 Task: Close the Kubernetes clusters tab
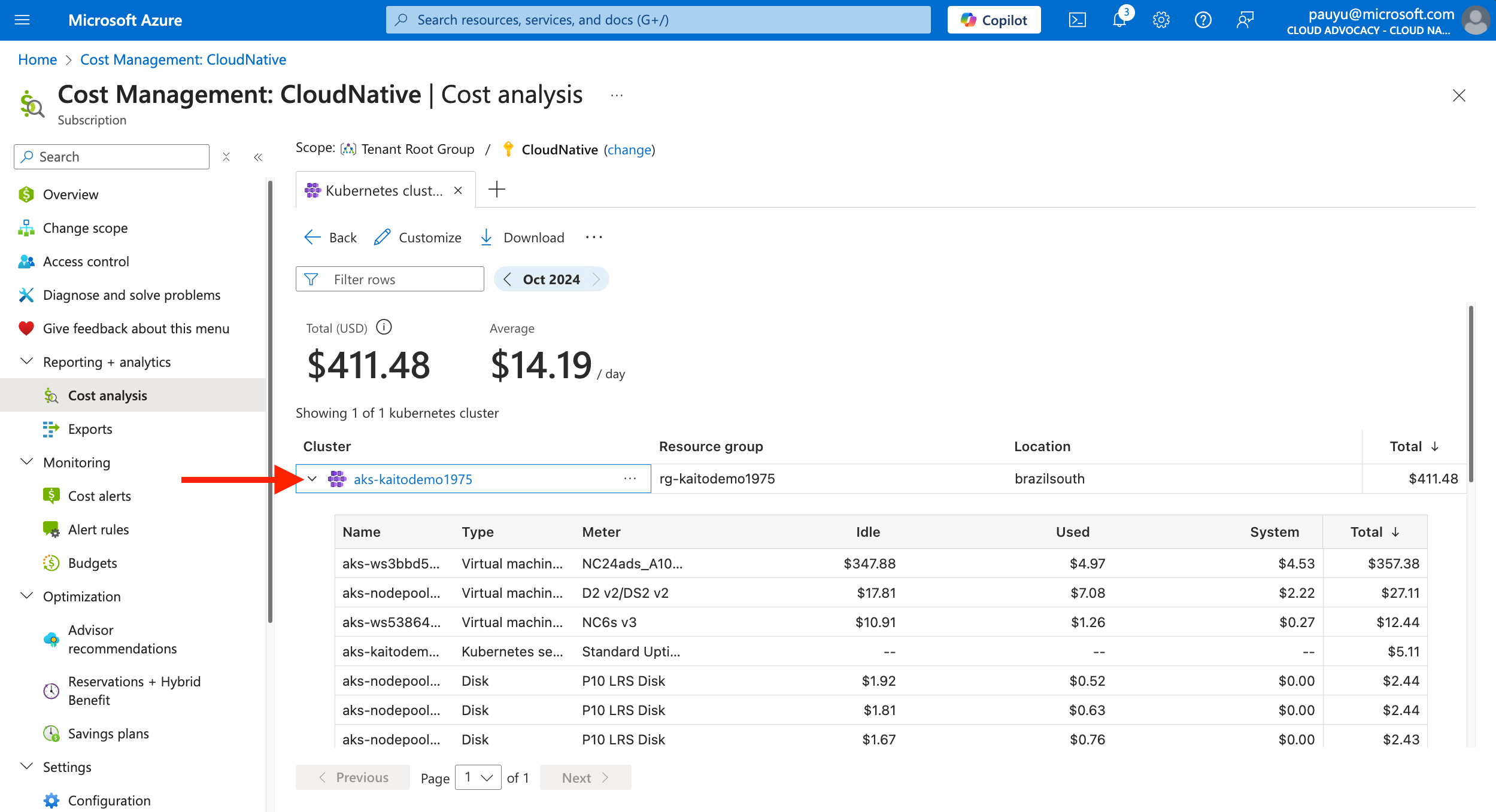pos(458,190)
